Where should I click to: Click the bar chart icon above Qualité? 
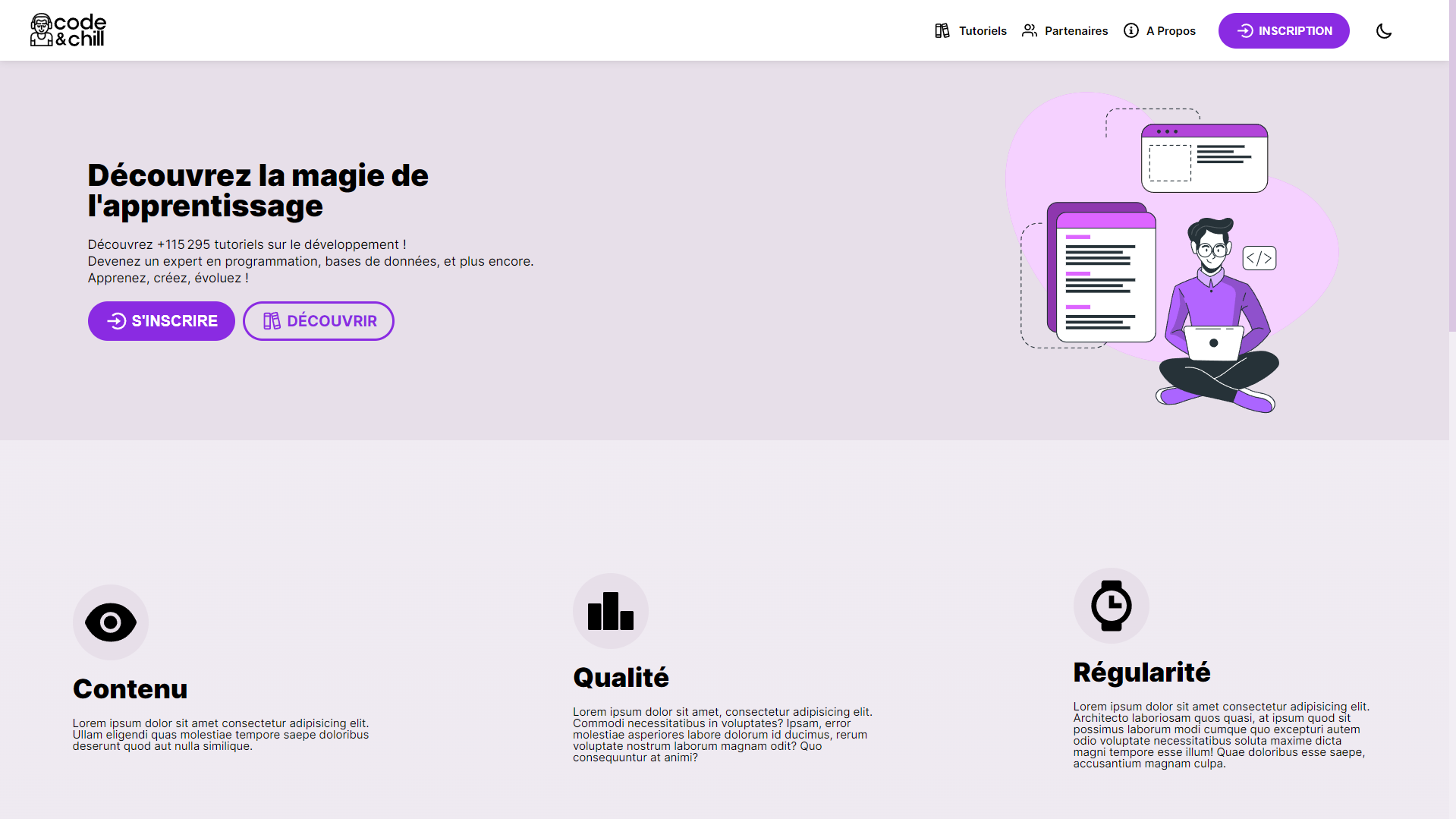point(610,610)
